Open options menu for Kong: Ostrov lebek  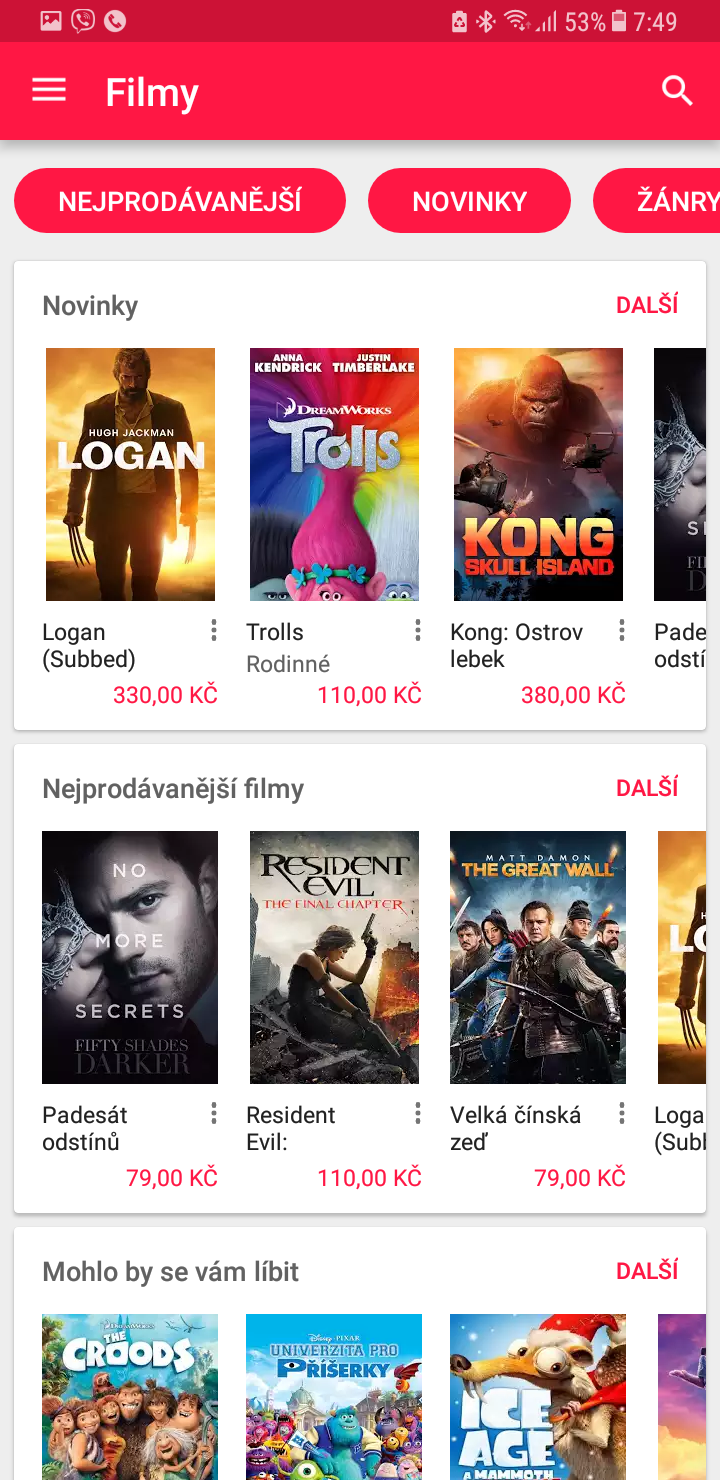click(x=621, y=631)
